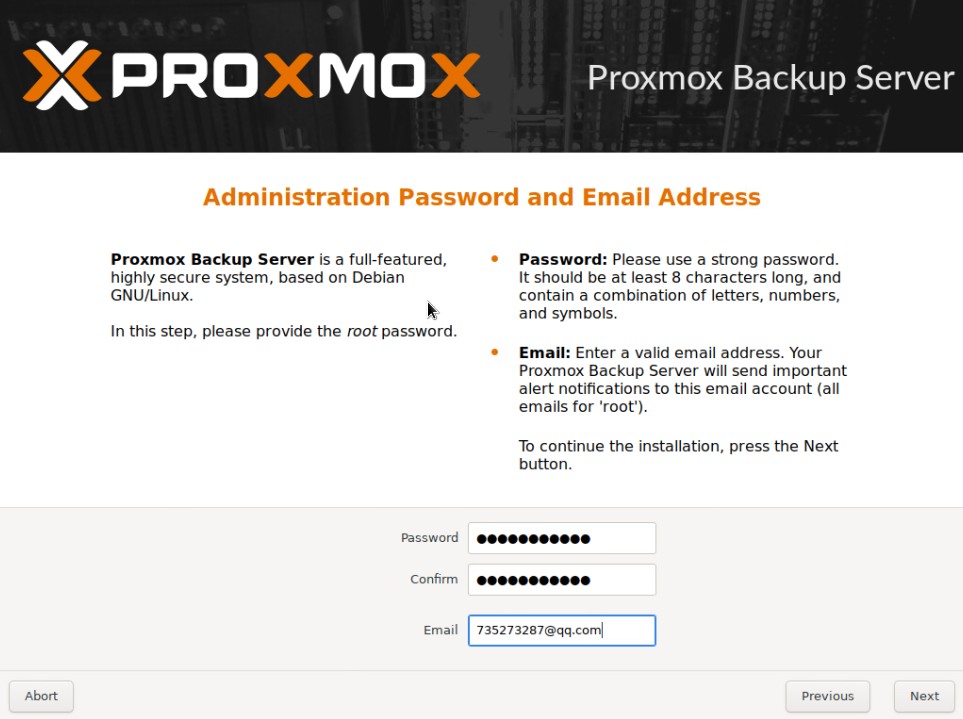Click the Confirm field label
The height and width of the screenshot is (719, 963).
tap(434, 579)
